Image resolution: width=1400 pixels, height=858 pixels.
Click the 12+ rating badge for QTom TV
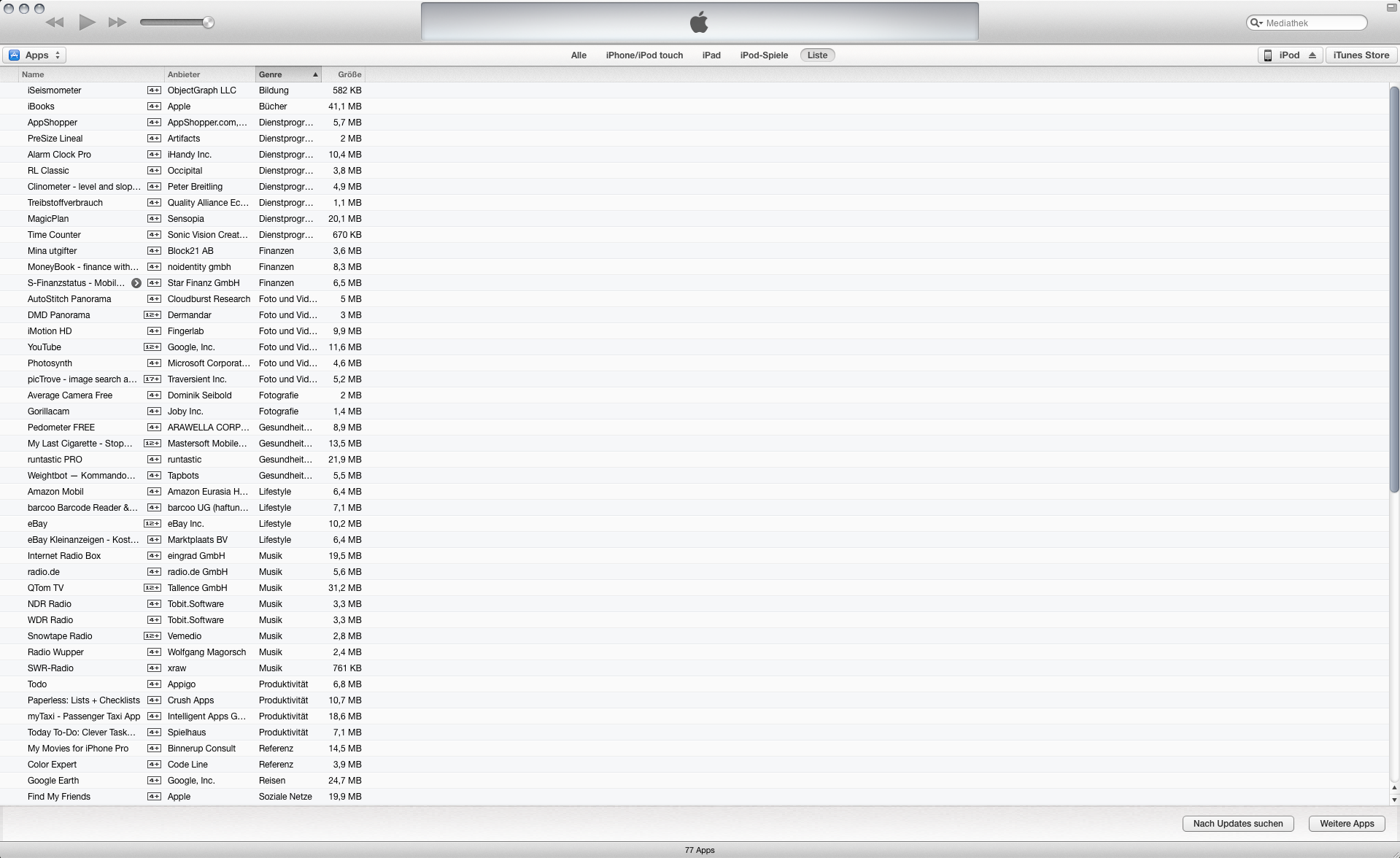pyautogui.click(x=152, y=588)
